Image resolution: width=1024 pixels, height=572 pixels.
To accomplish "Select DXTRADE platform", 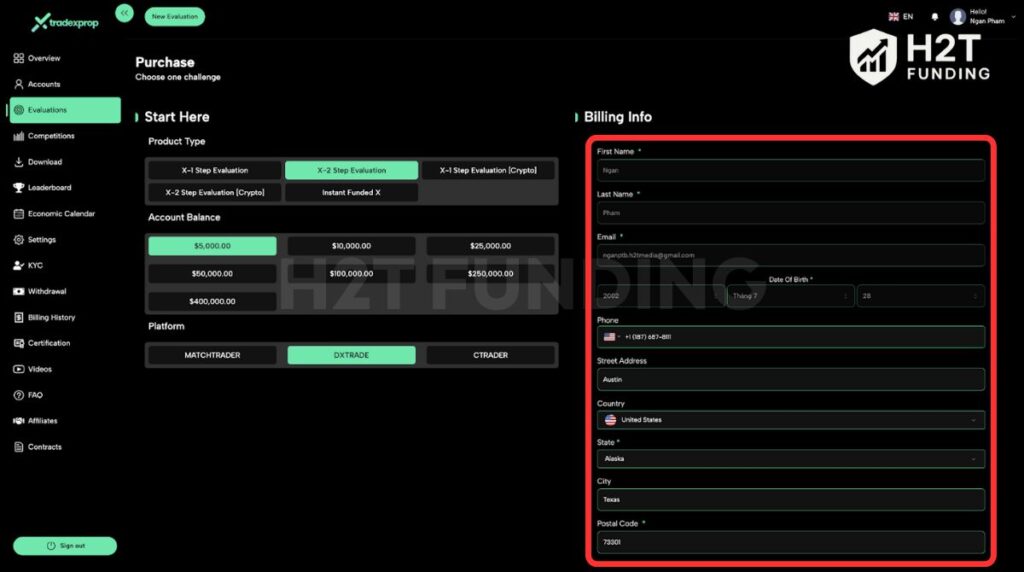I will point(351,355).
